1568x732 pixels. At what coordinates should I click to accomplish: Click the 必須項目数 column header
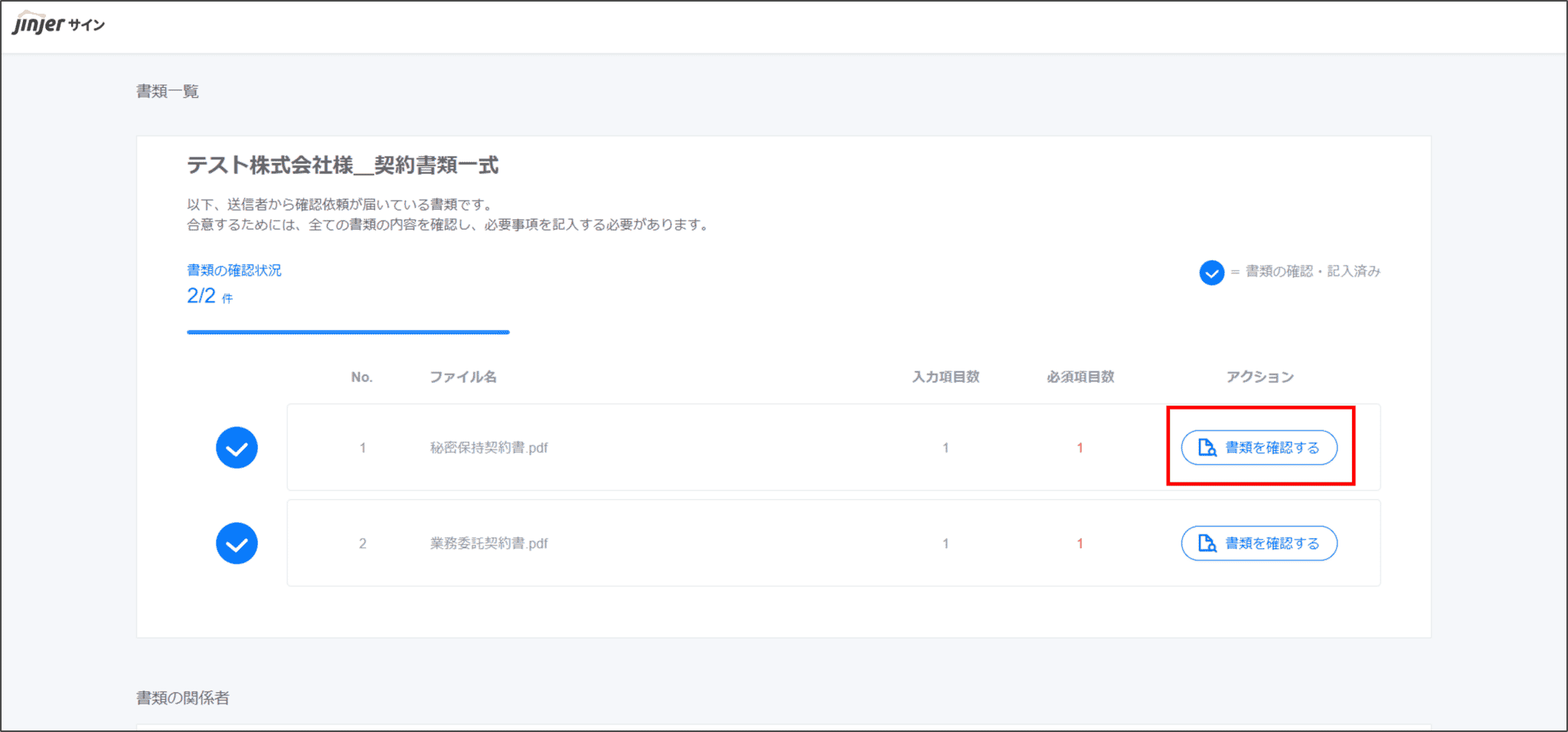1080,377
